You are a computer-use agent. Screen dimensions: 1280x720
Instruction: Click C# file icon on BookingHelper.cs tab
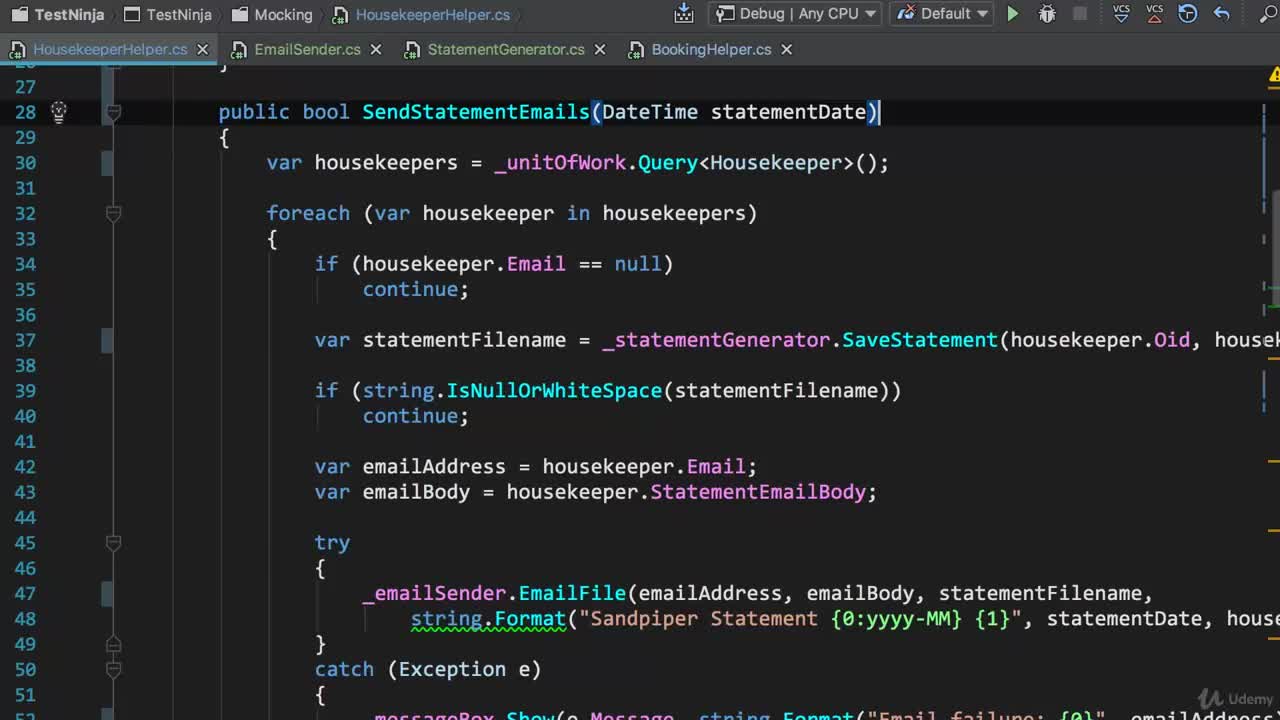pyautogui.click(x=636, y=49)
